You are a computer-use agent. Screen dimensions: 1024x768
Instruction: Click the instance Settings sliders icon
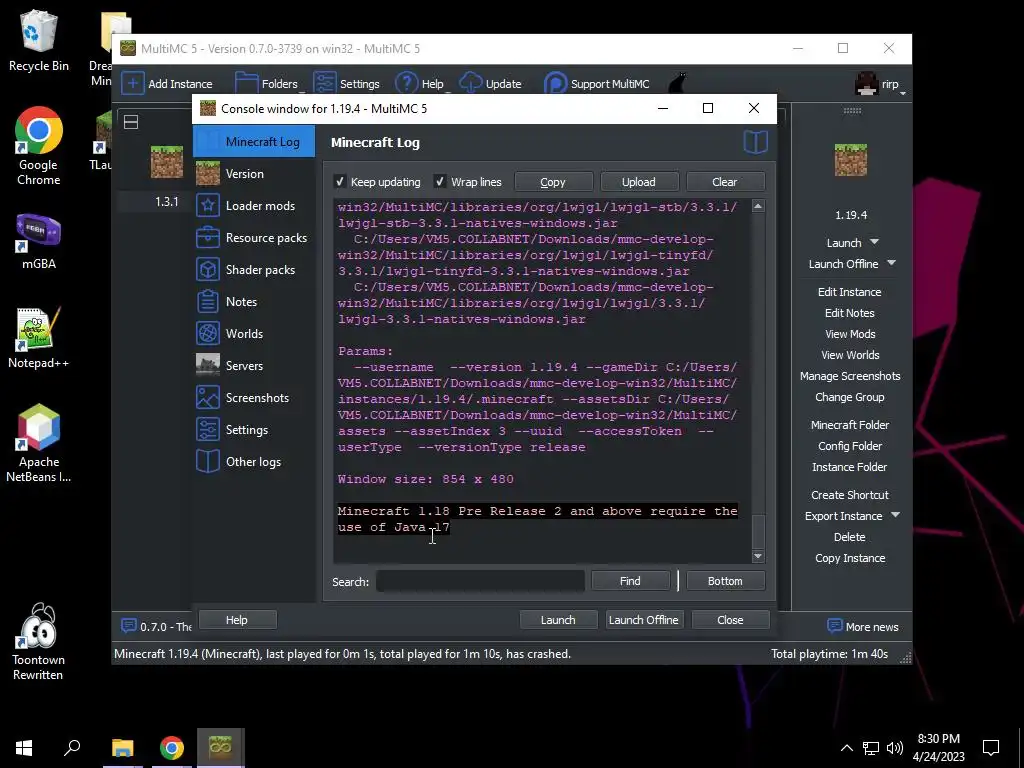click(x=208, y=430)
